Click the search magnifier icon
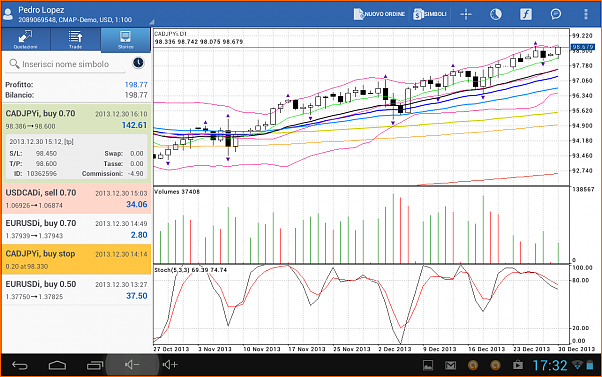 (x=14, y=64)
